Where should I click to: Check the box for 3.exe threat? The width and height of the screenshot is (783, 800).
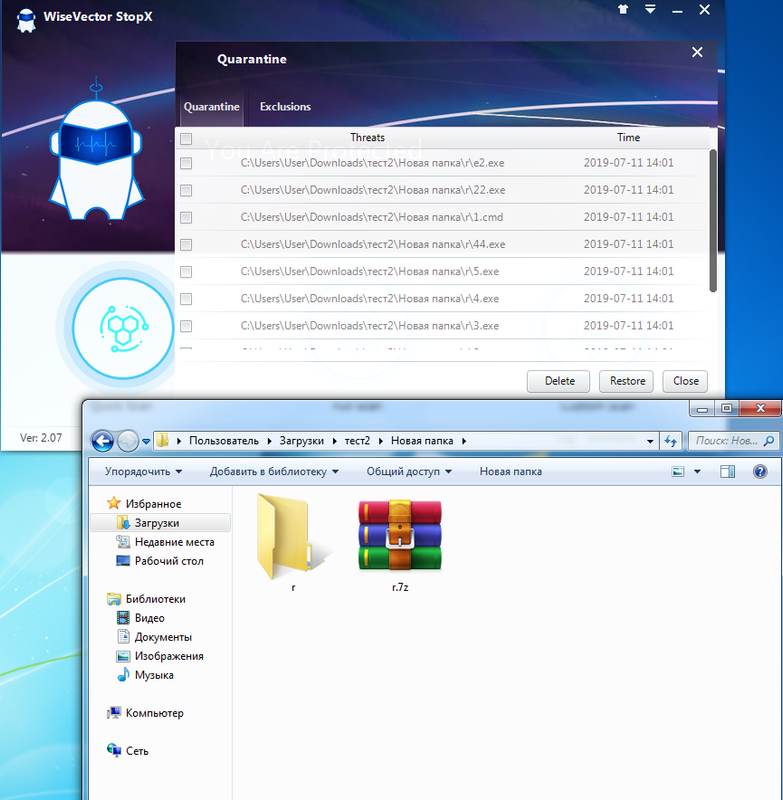pyautogui.click(x=186, y=326)
